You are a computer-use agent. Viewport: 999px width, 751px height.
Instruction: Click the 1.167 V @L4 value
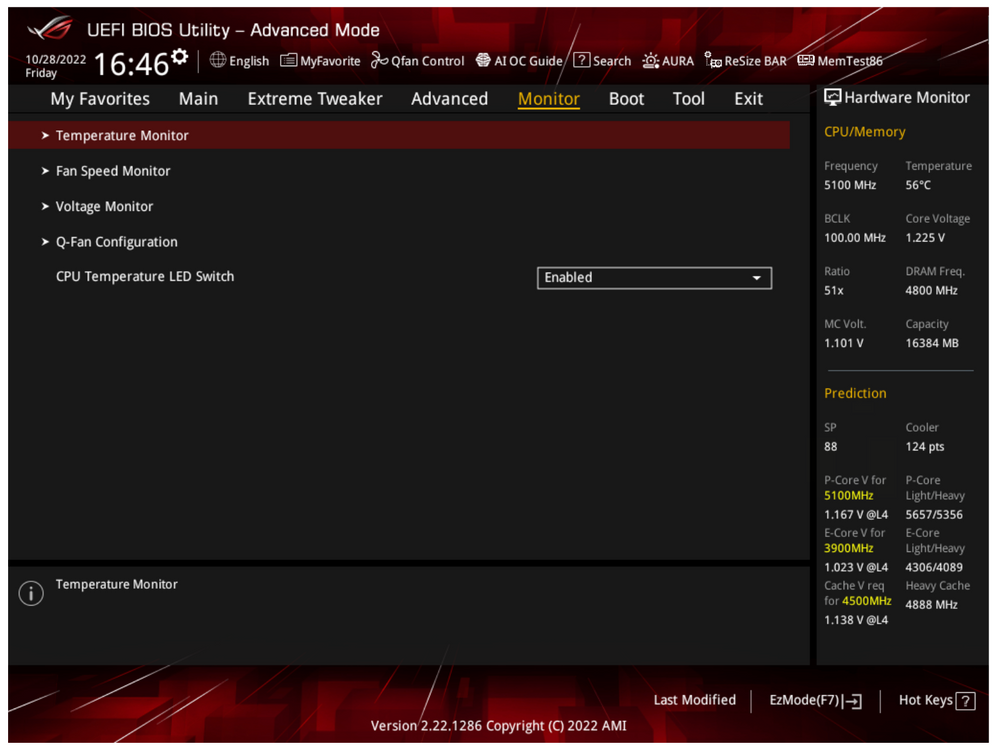point(856,515)
